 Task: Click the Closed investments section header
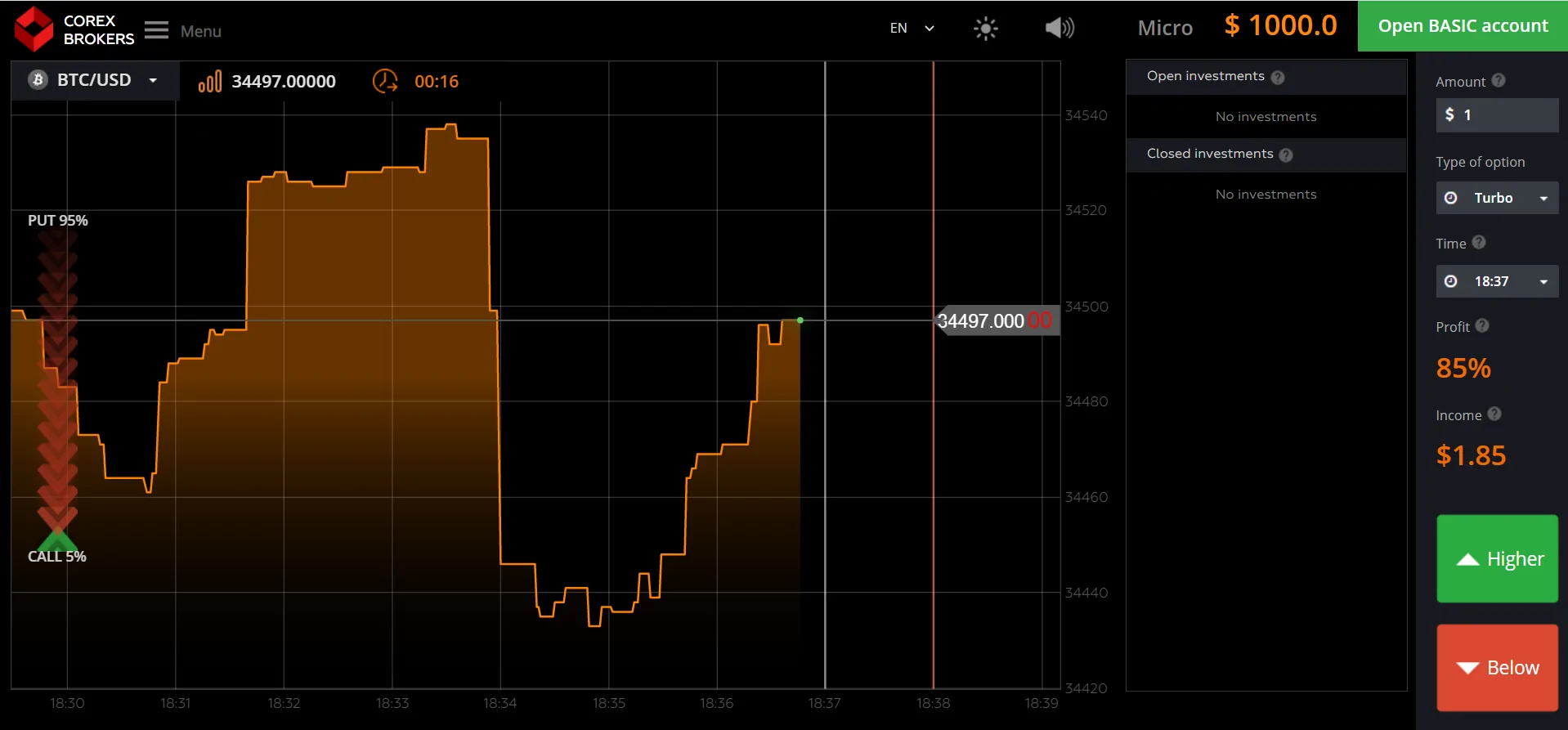click(x=1266, y=154)
